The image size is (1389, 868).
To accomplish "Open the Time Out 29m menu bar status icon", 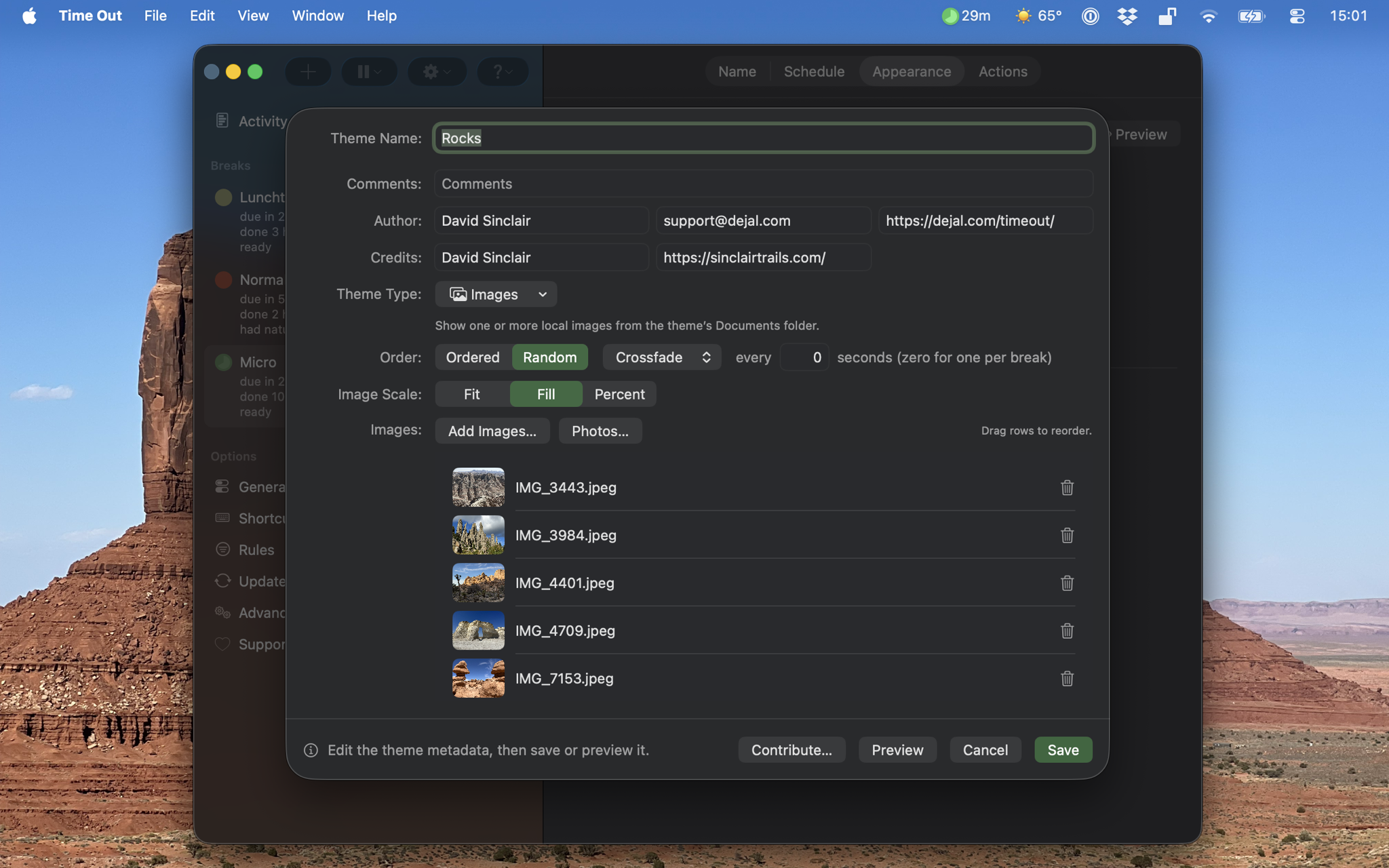I will pos(966,16).
